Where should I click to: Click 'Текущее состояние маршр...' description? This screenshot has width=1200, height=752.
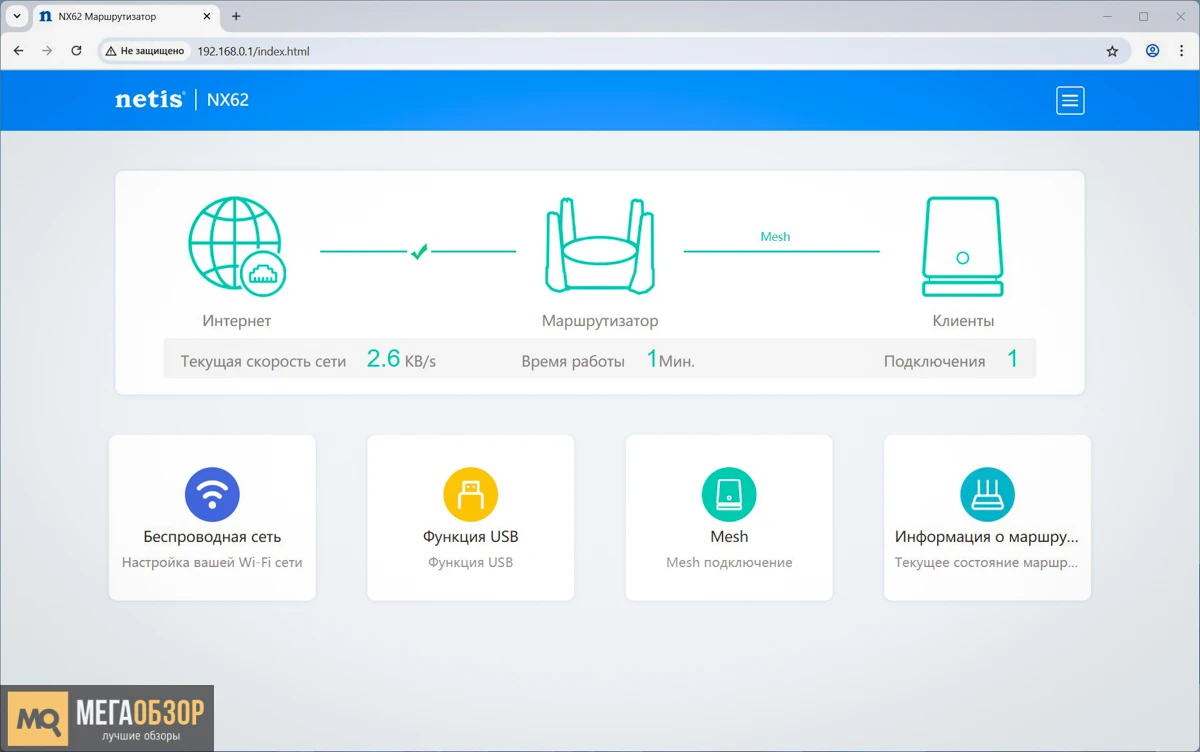(x=987, y=563)
